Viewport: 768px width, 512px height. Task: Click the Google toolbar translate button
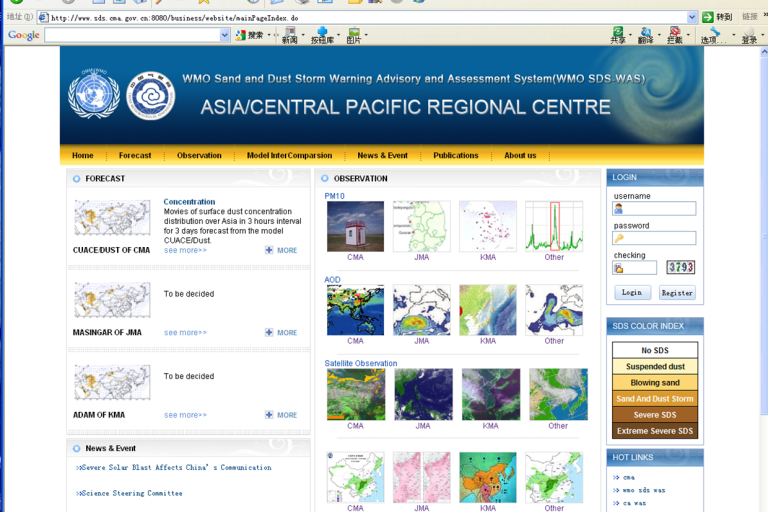click(x=646, y=35)
